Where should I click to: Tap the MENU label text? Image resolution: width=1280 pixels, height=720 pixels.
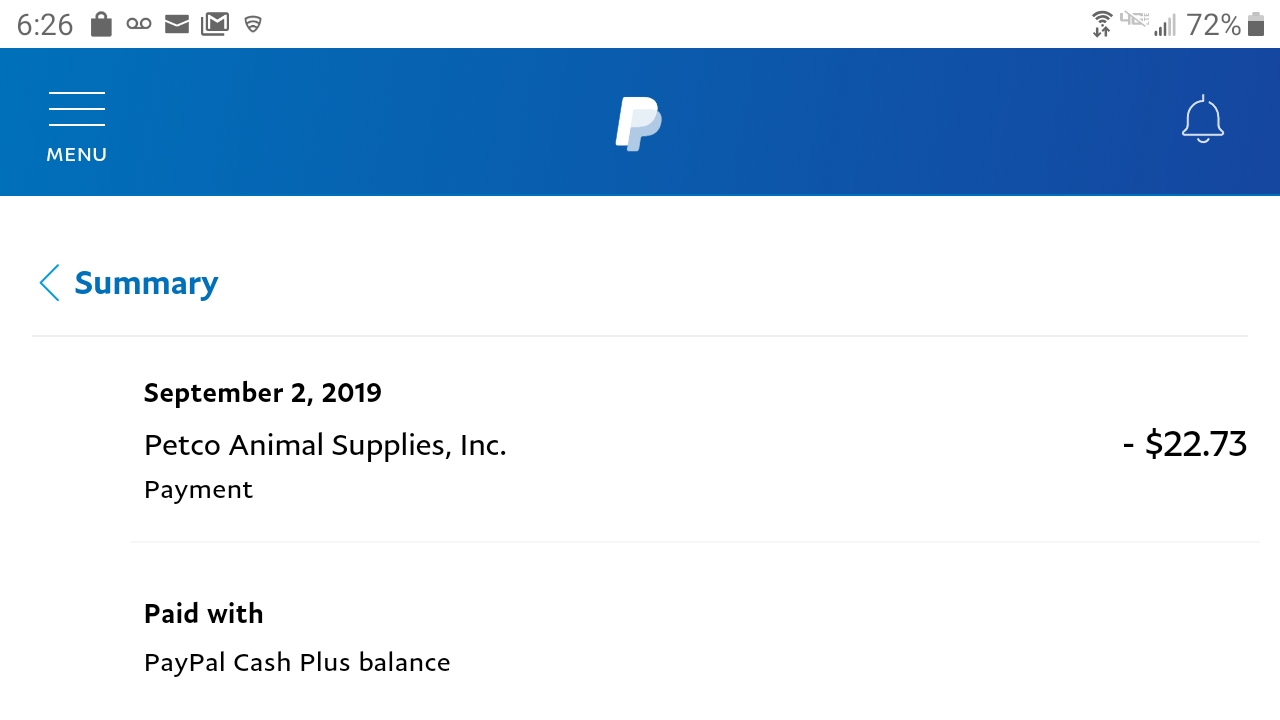pyautogui.click(x=77, y=155)
